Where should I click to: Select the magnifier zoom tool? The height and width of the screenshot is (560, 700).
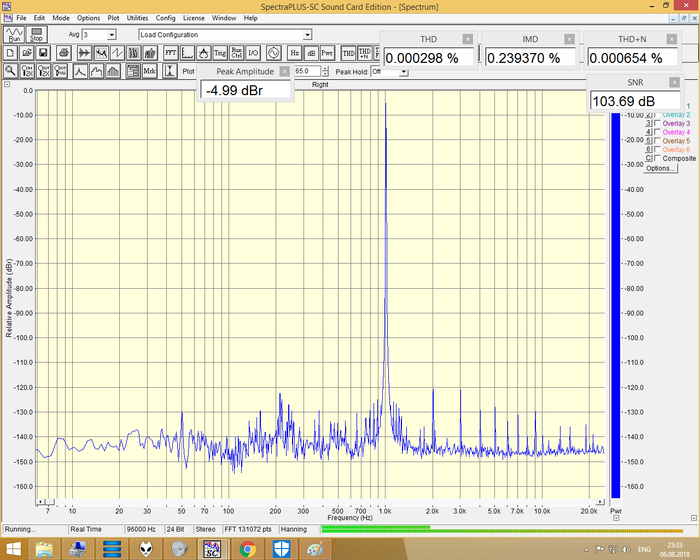point(10,71)
